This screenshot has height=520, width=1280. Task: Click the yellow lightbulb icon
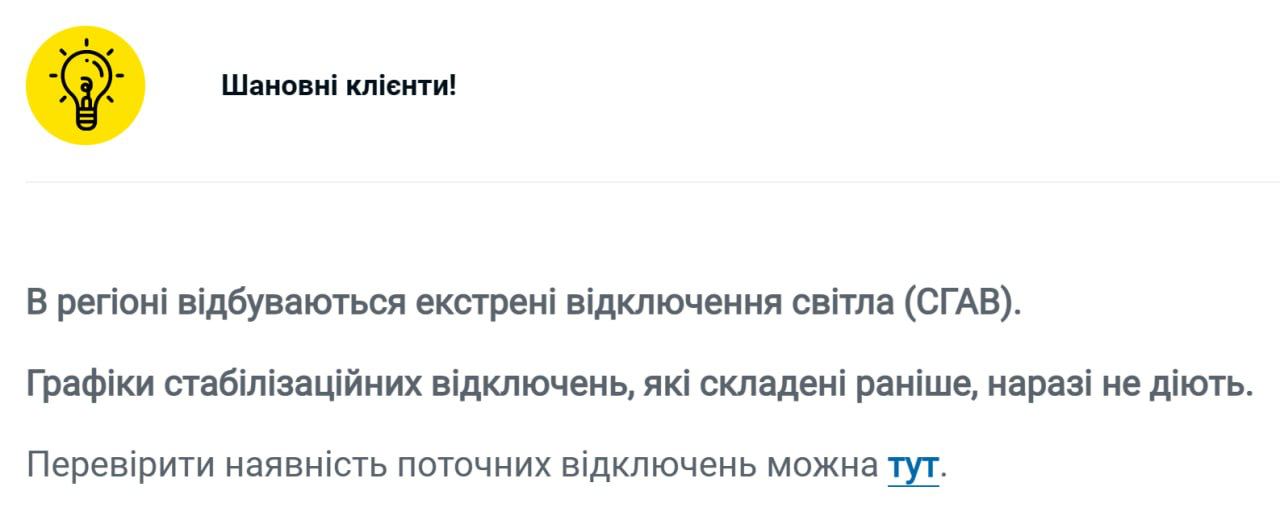coord(85,86)
